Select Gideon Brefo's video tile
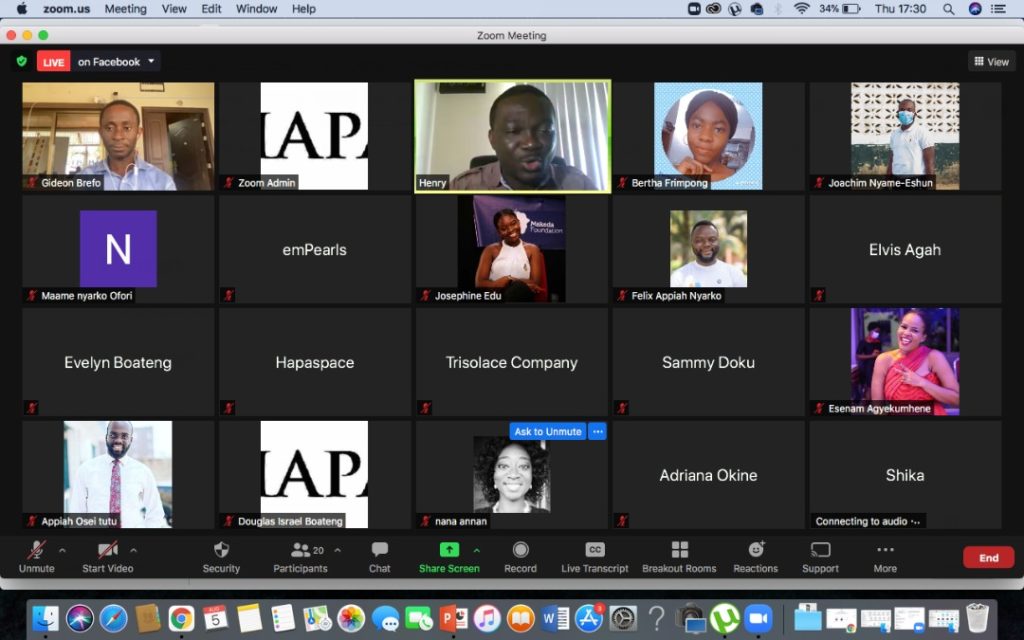The width and height of the screenshot is (1024, 640). 118,136
